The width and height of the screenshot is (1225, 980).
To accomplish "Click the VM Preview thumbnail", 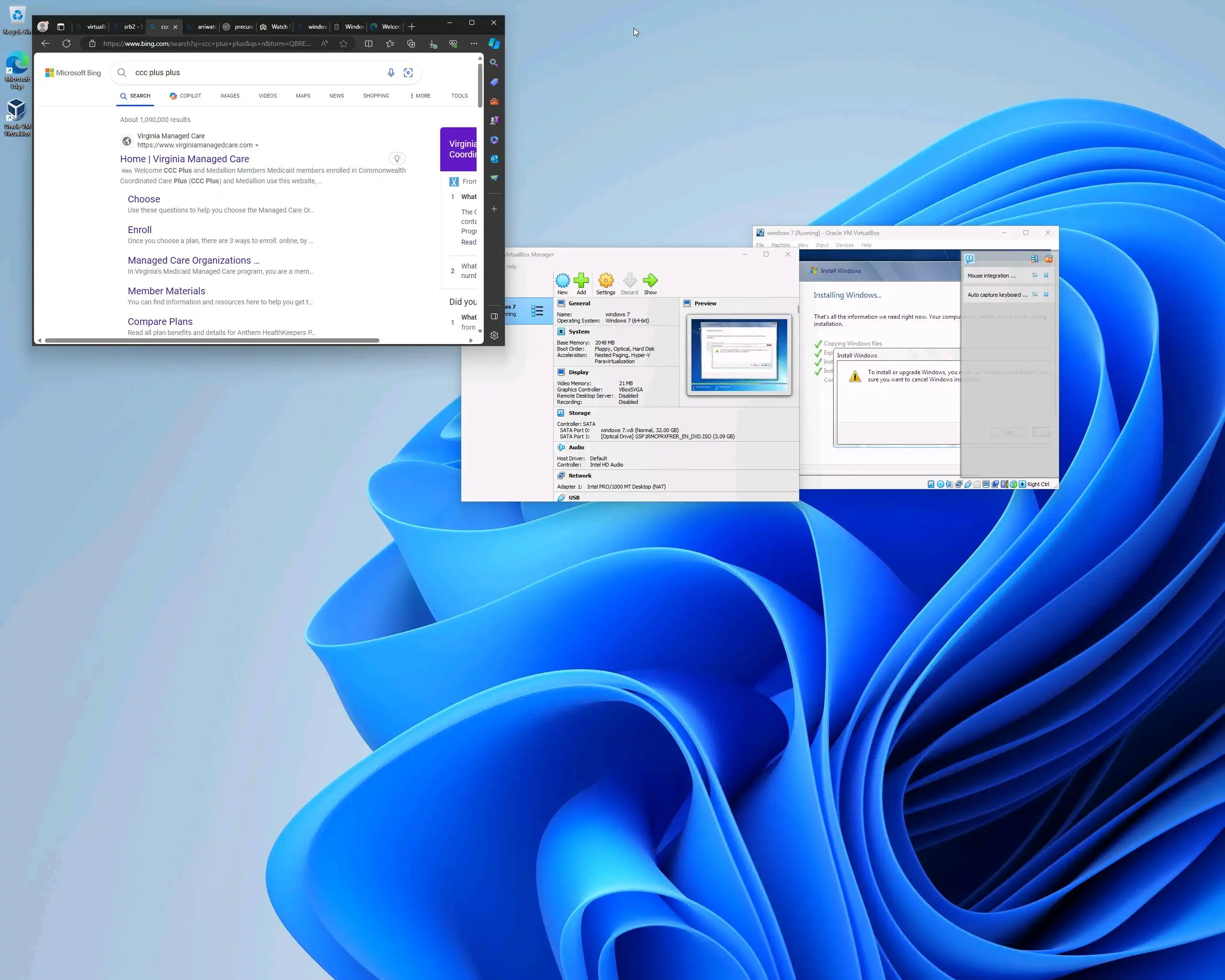I will (x=739, y=355).
